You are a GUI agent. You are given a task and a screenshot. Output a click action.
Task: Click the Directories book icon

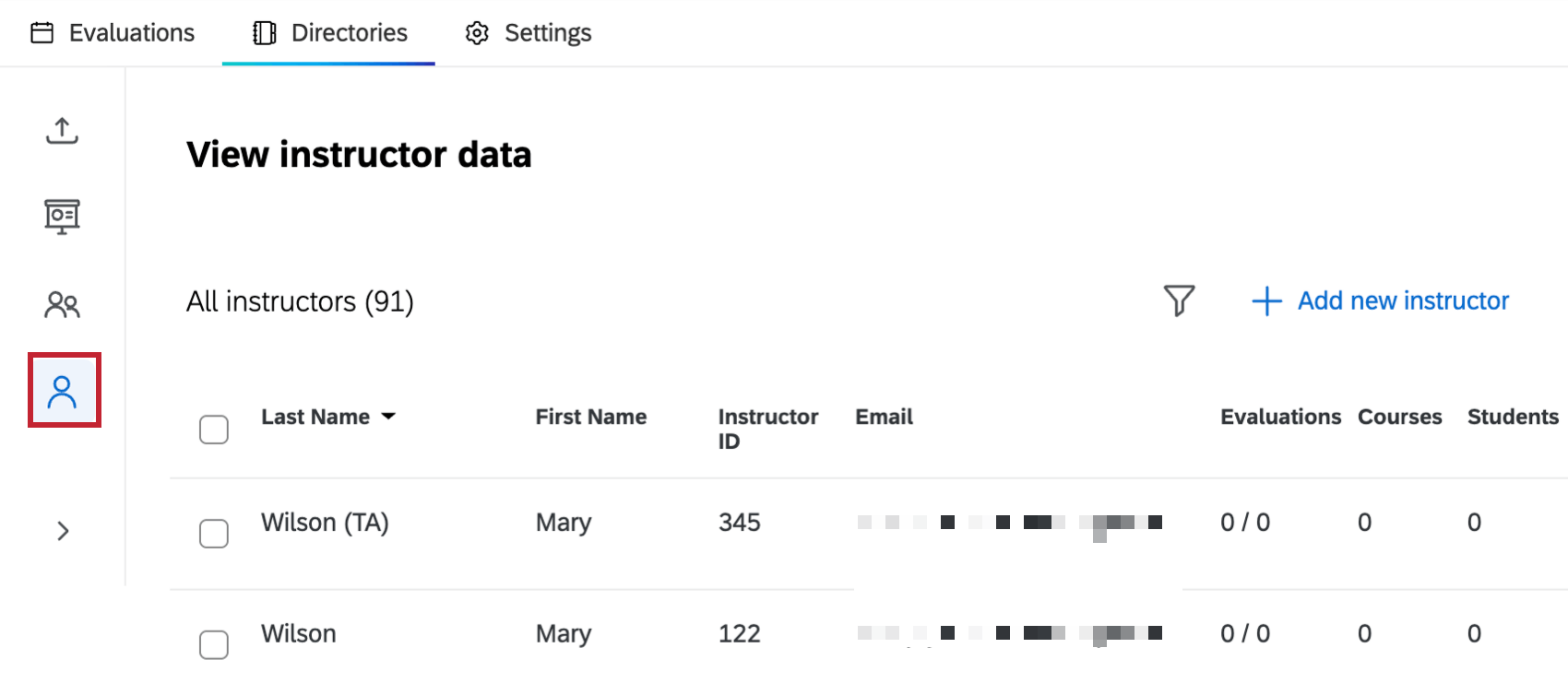coord(265,31)
